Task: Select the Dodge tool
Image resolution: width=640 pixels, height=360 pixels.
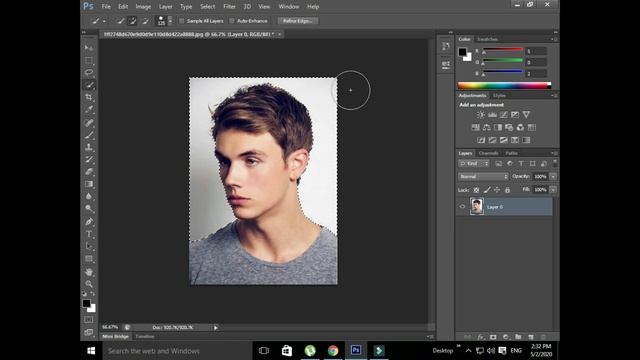Action: 89,209
